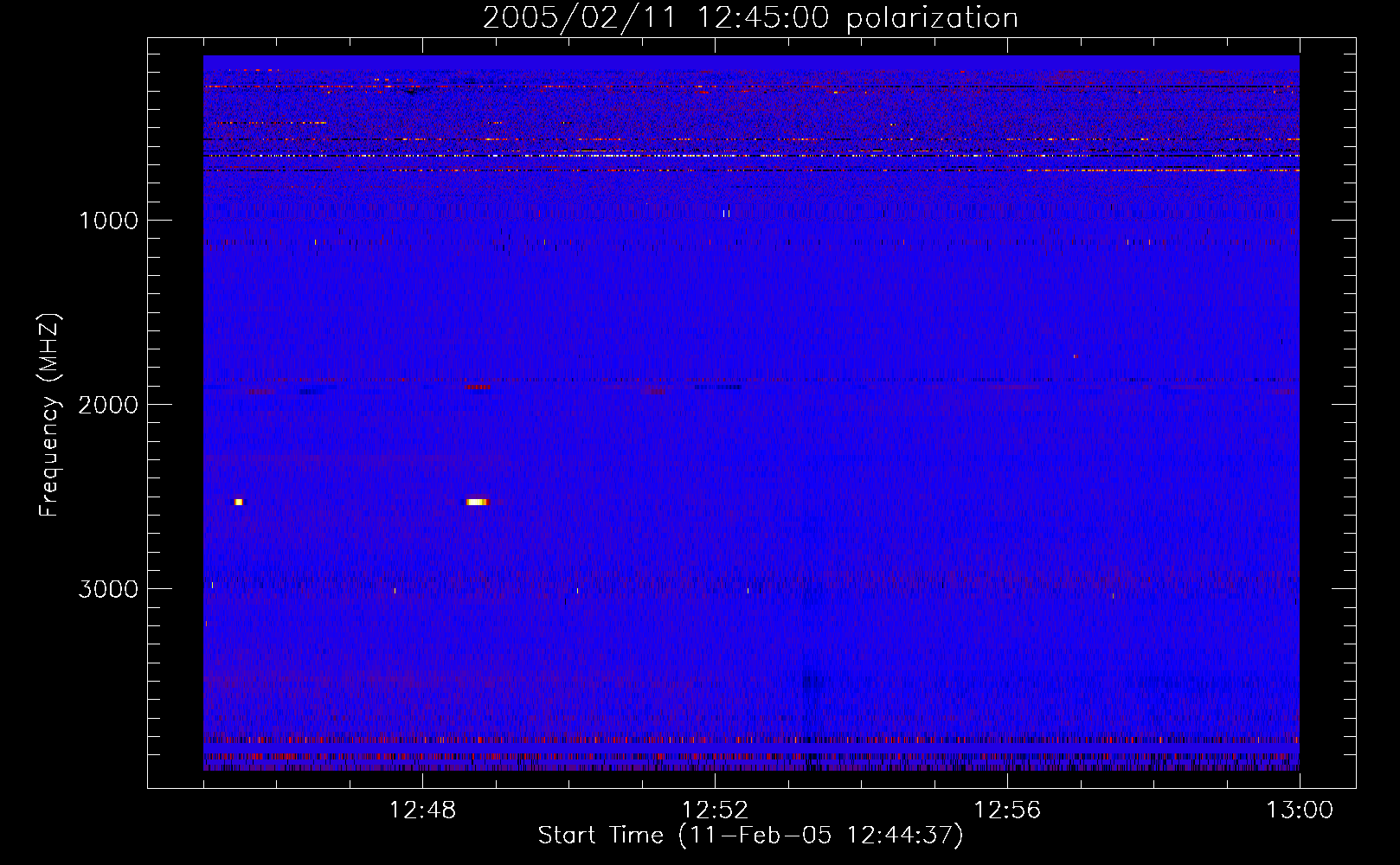Viewport: 1400px width, 865px height.
Task: Click the "12:56" time tick label
Action: click(x=1007, y=811)
